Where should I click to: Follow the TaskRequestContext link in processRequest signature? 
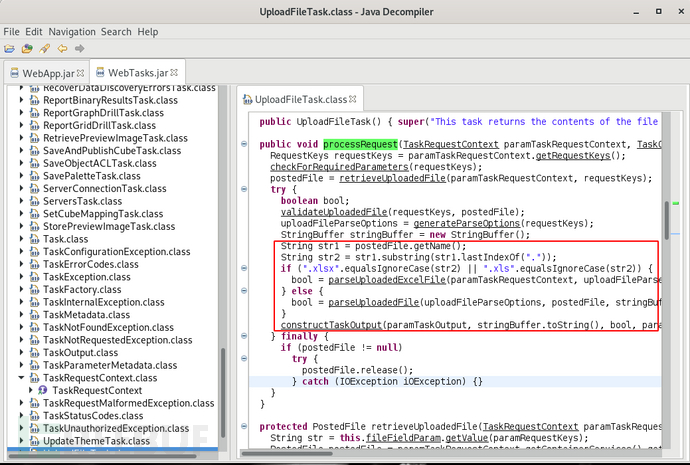click(x=451, y=144)
